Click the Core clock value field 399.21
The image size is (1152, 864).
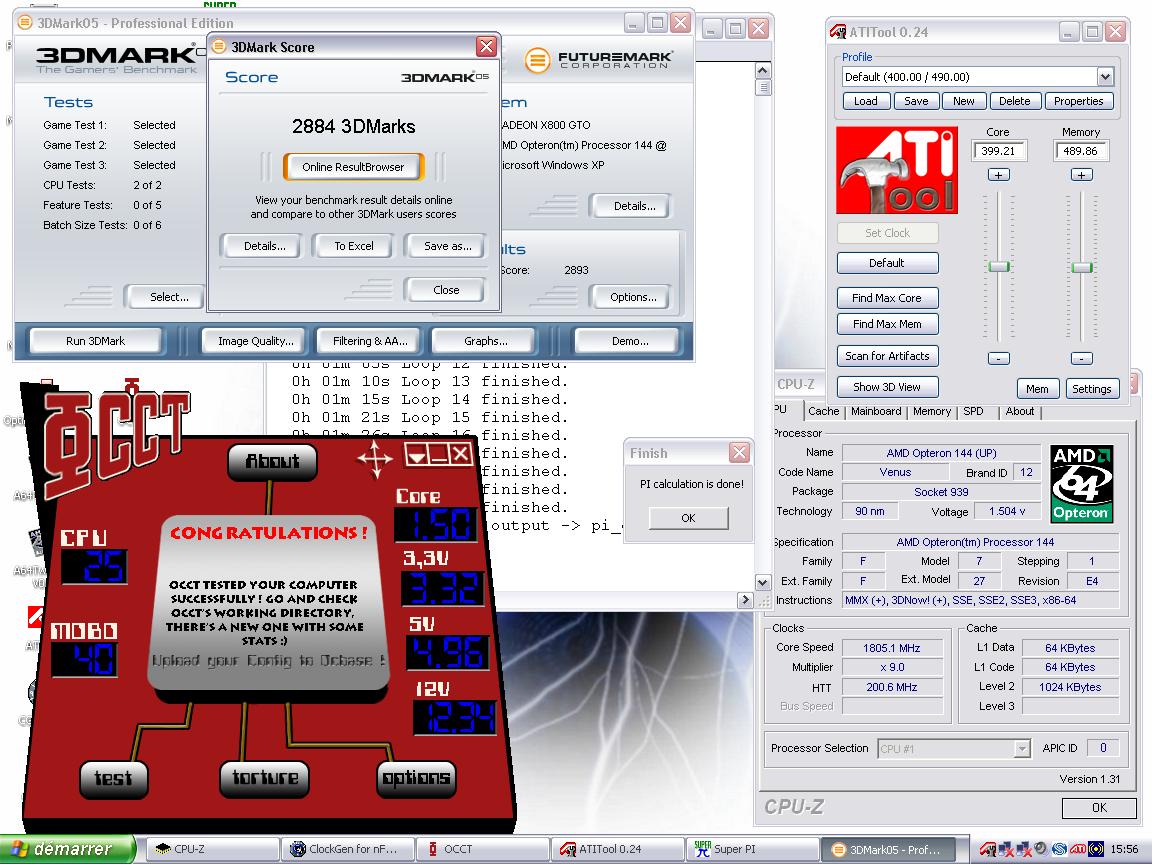click(998, 151)
